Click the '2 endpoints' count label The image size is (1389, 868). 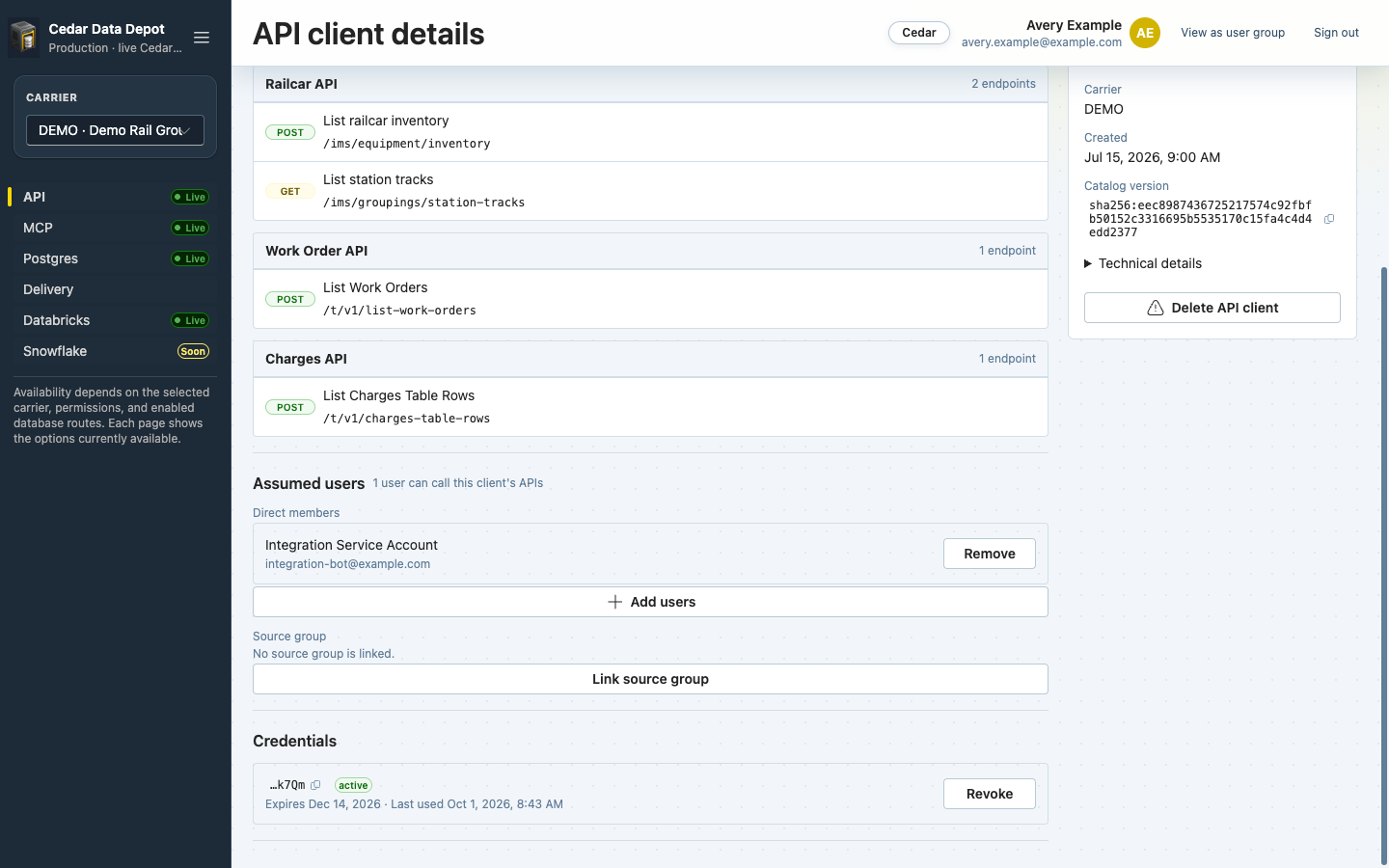[1003, 84]
